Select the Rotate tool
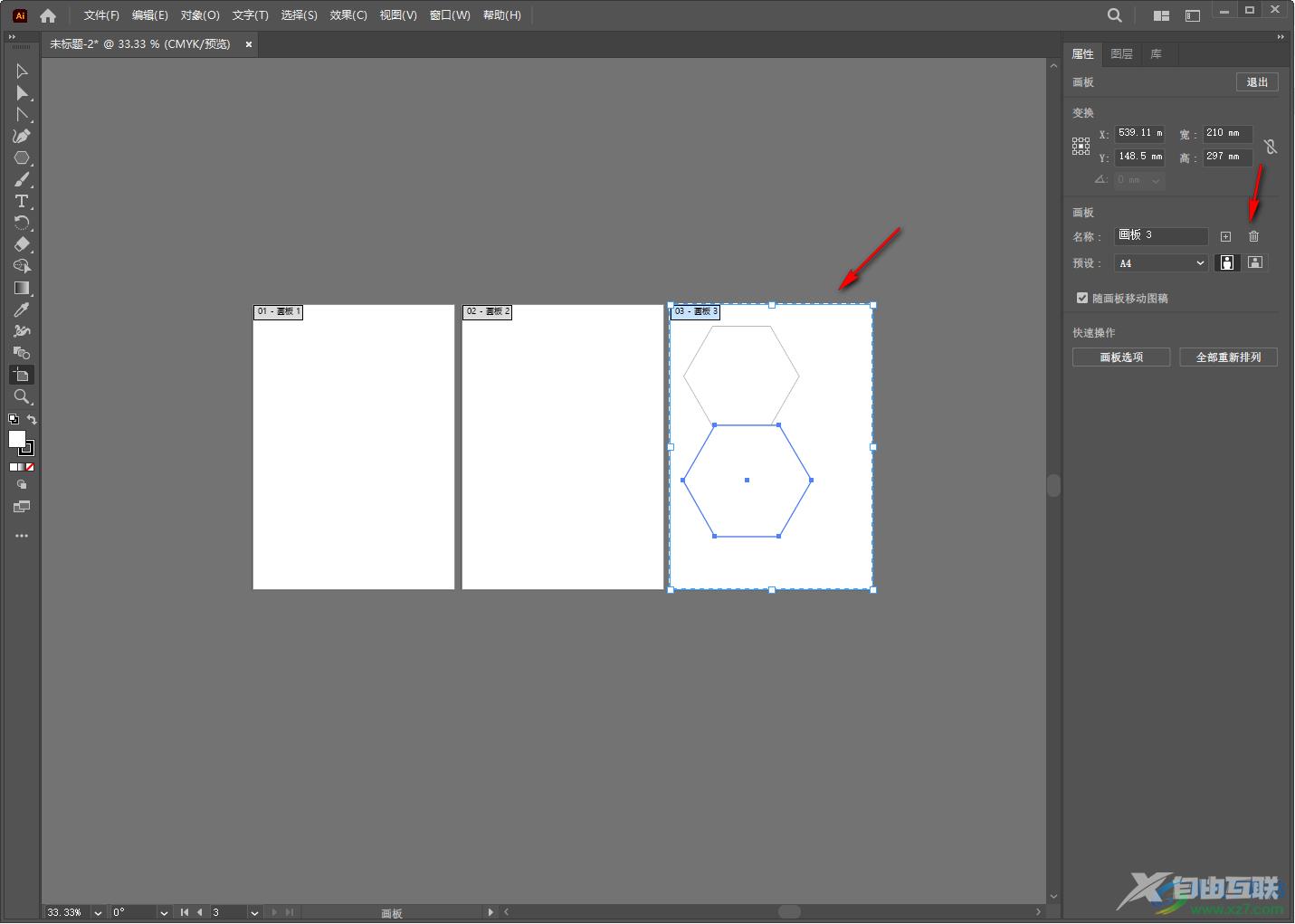1295x924 pixels. (22, 223)
